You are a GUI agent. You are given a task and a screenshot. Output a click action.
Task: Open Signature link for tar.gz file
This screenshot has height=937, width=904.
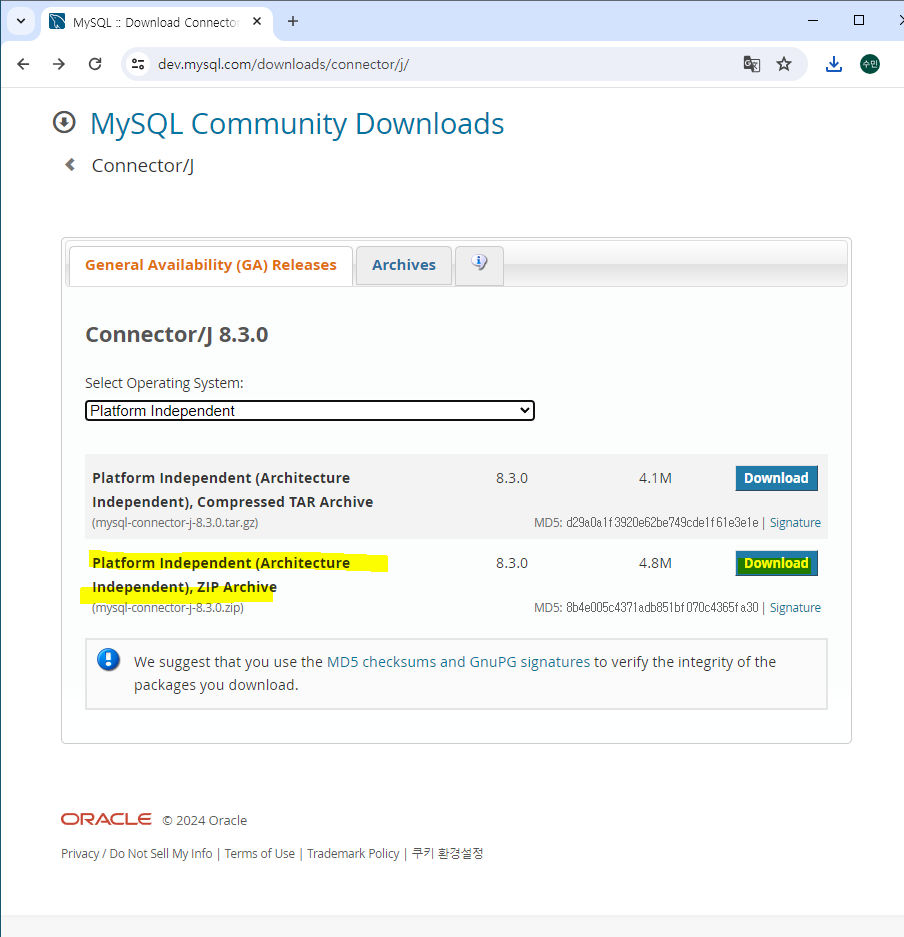[795, 523]
